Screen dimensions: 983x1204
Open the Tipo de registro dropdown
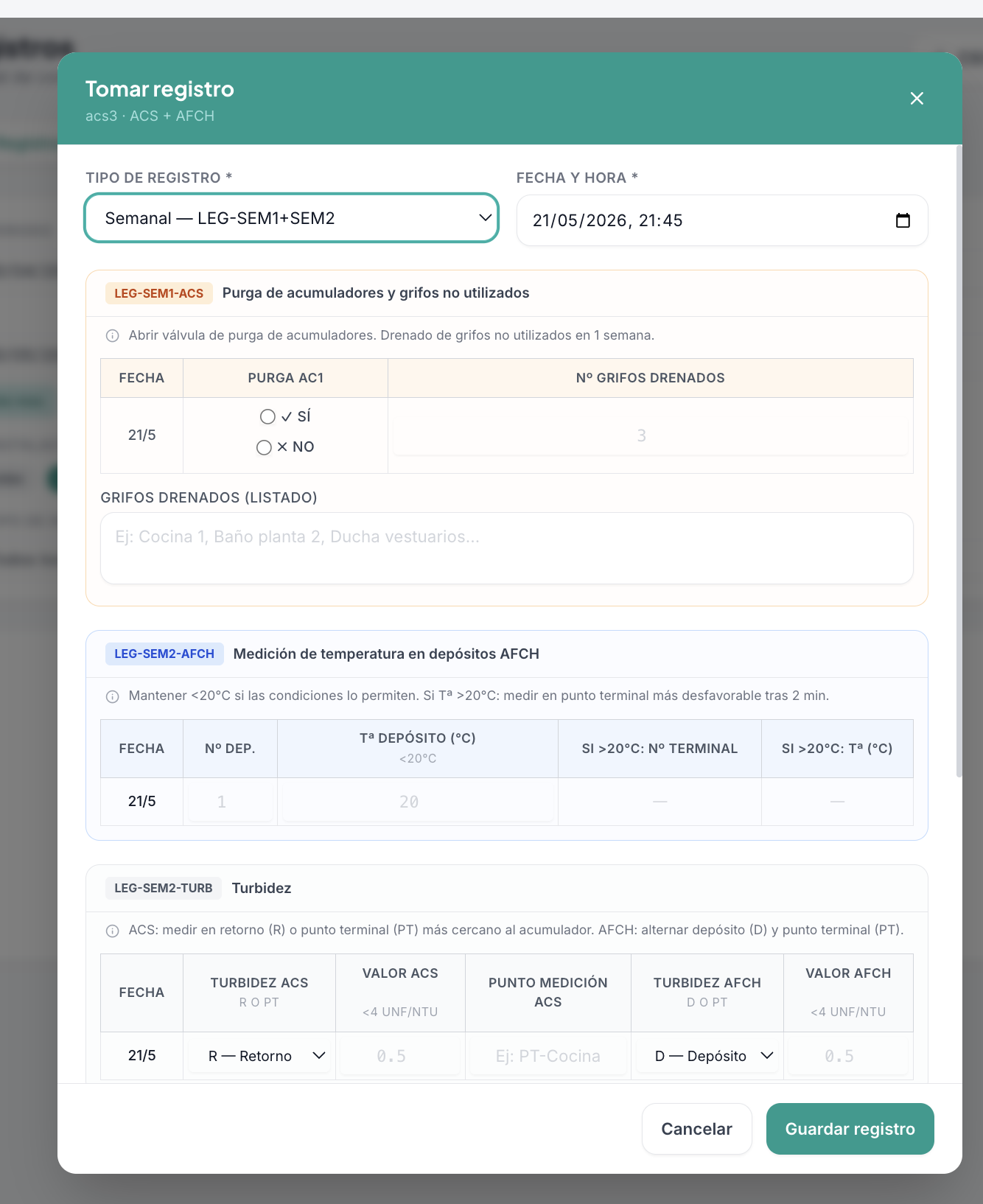[292, 218]
